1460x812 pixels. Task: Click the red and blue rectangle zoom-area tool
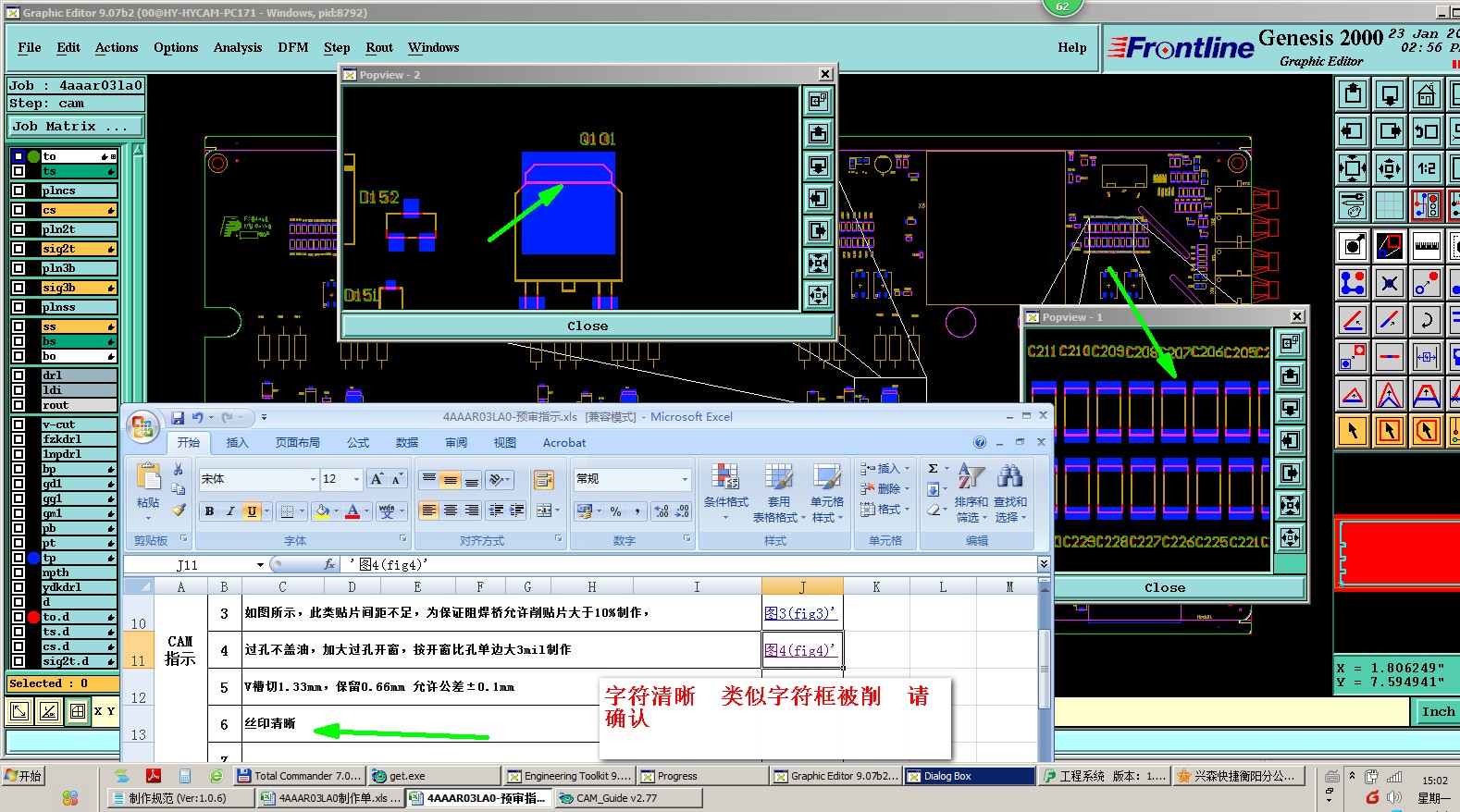pos(1390,246)
